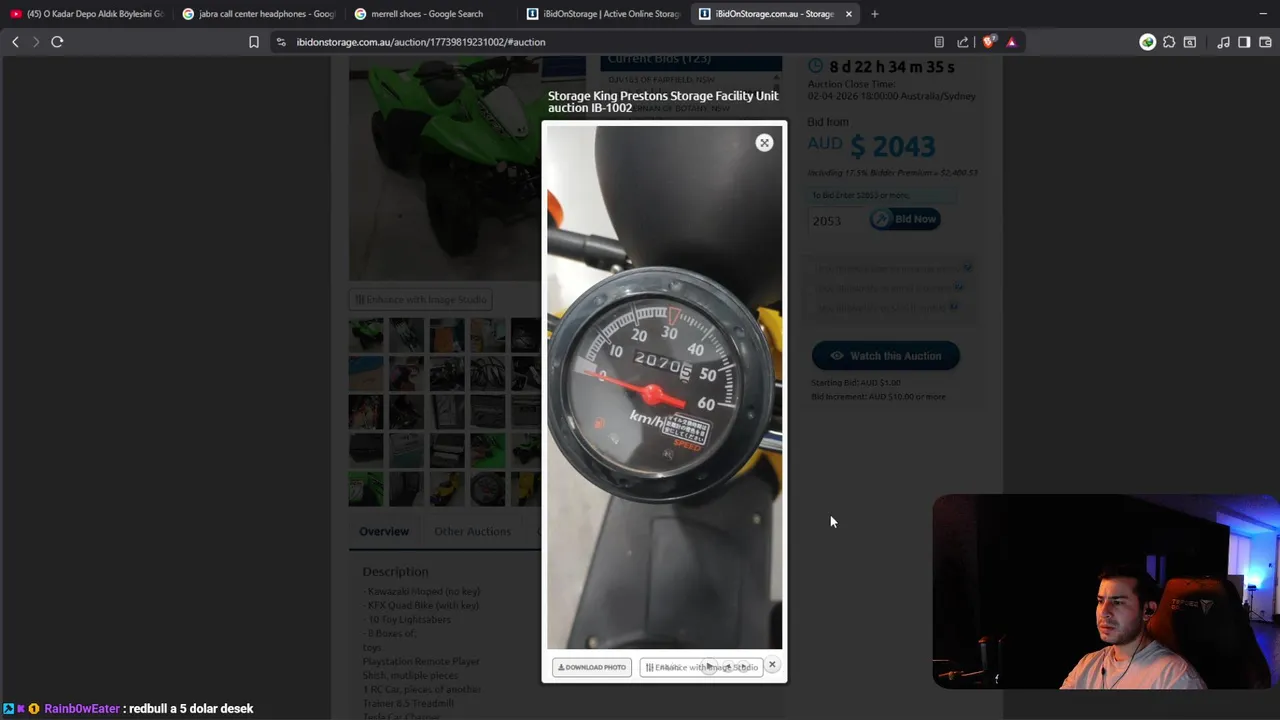Focus the ibidonstorage.com.au address bar
Viewport: 1280px width, 720px height.
click(x=600, y=42)
